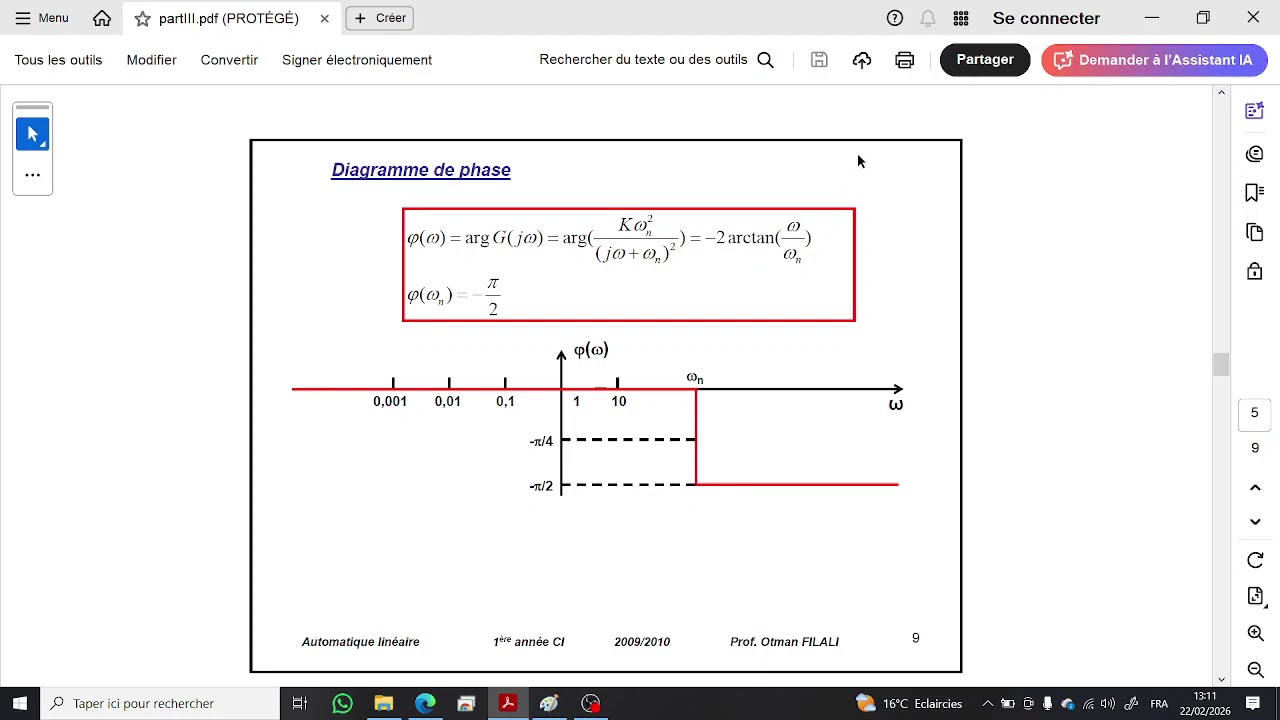Click the scrollbar up arrow
The height and width of the screenshot is (720, 1280).
pos(1221,93)
